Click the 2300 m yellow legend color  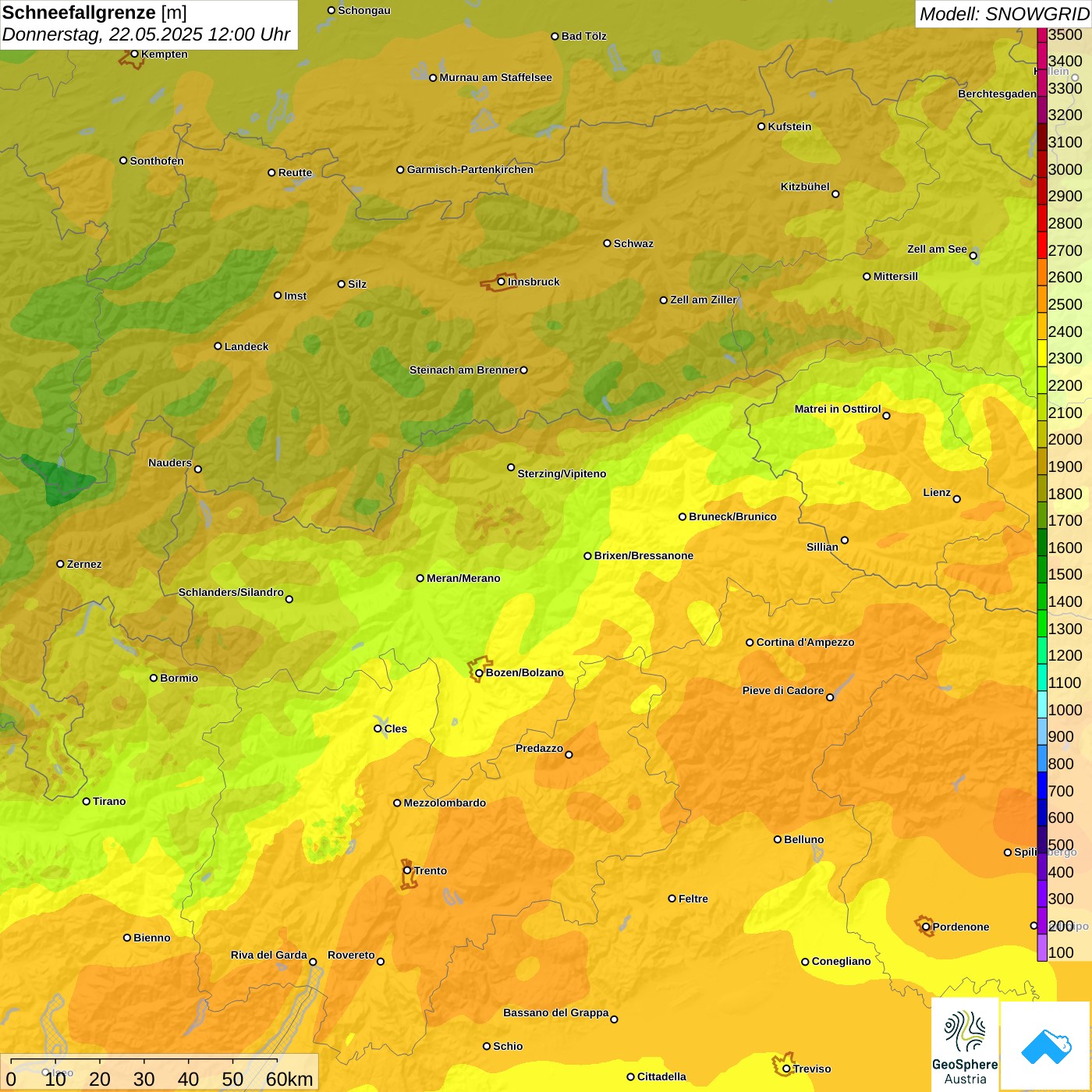pyautogui.click(x=1042, y=353)
